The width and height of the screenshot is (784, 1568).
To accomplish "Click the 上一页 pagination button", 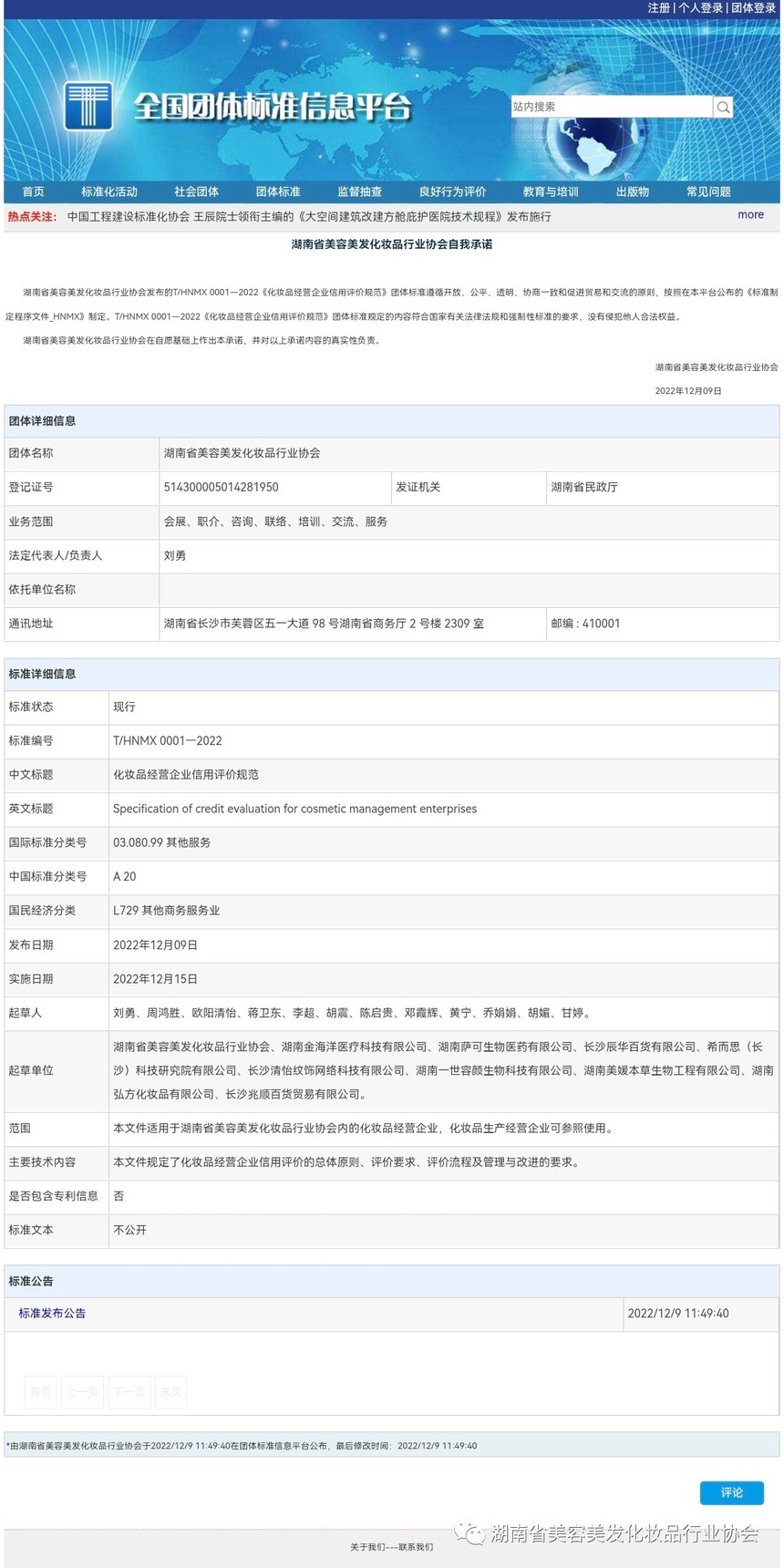I will (x=82, y=1392).
